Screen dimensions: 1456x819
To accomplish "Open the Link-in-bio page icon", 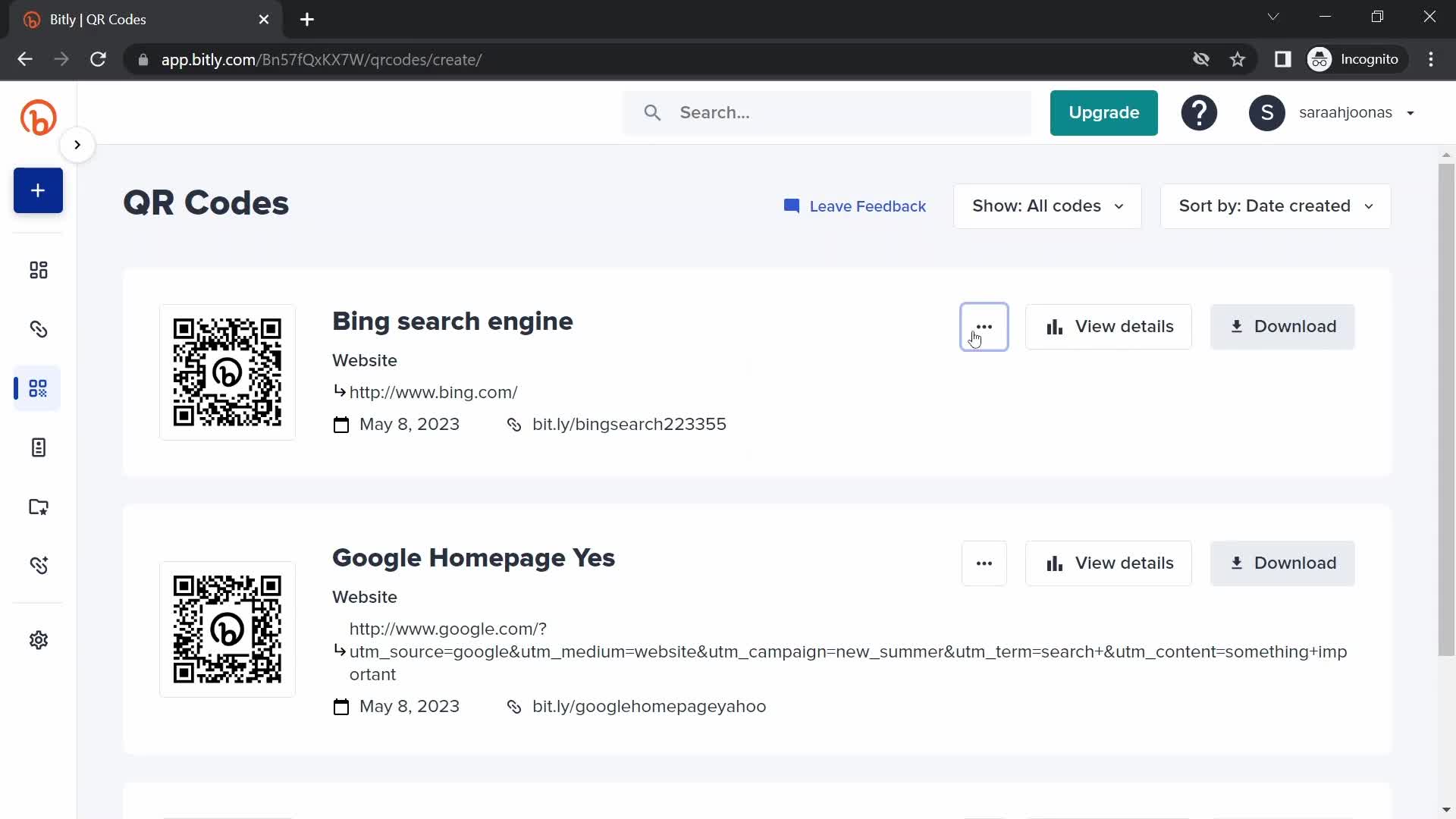I will 38,447.
